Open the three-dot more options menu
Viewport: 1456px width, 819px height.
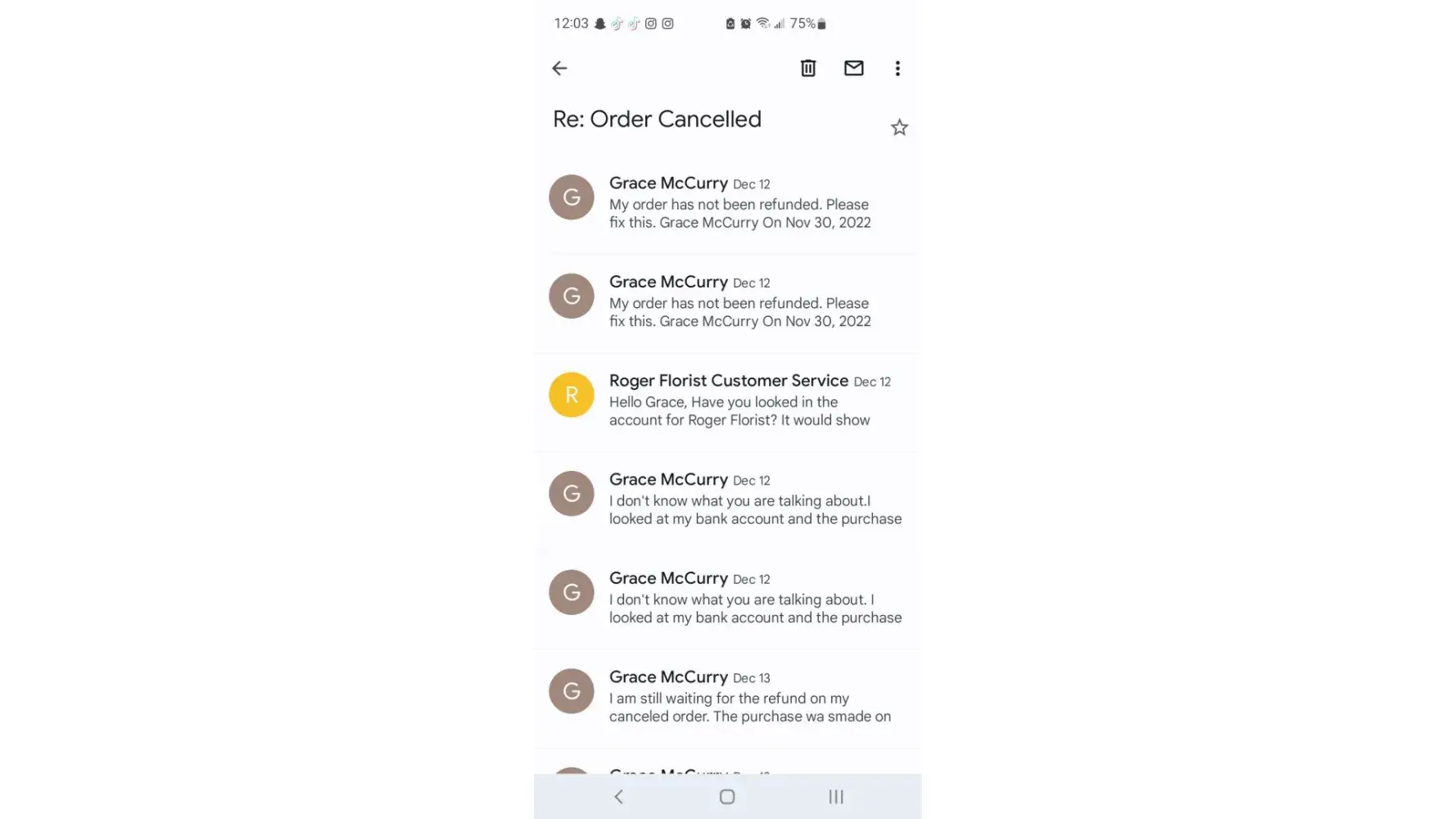pos(898,68)
